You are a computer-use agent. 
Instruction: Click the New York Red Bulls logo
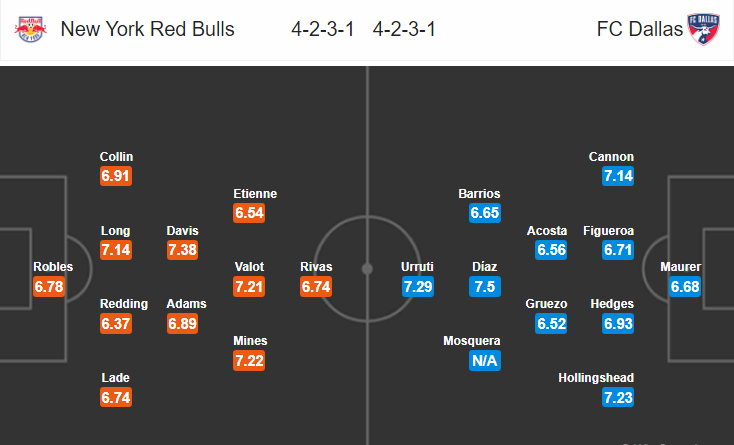(x=30, y=29)
